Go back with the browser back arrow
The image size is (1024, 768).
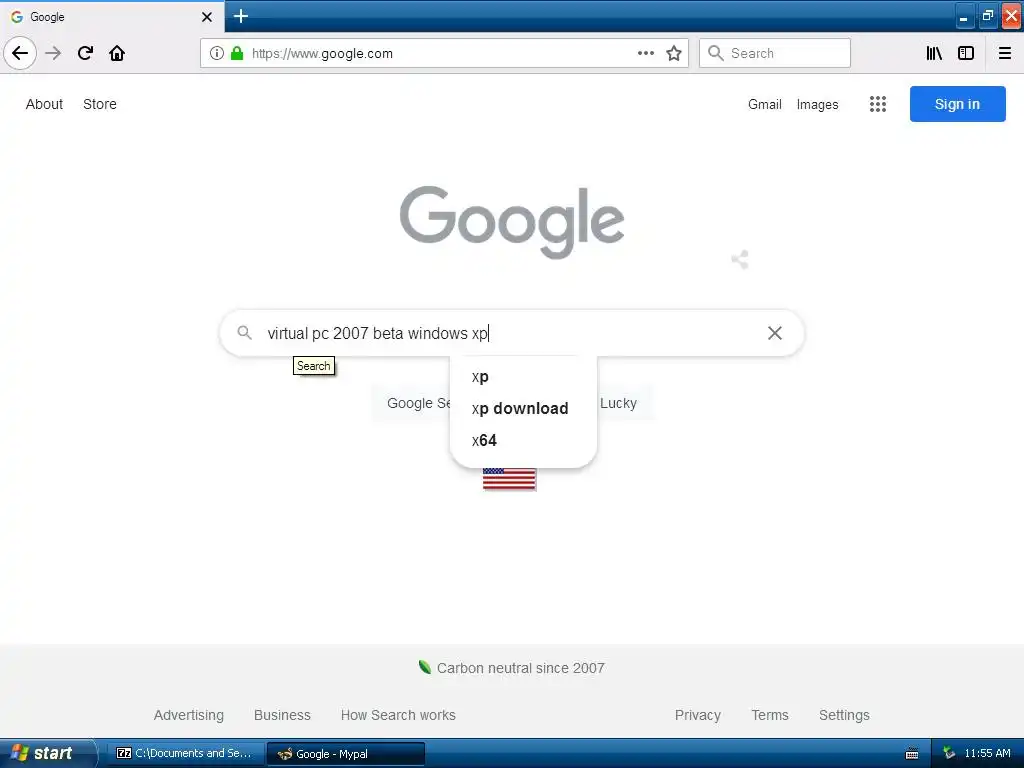tap(20, 53)
